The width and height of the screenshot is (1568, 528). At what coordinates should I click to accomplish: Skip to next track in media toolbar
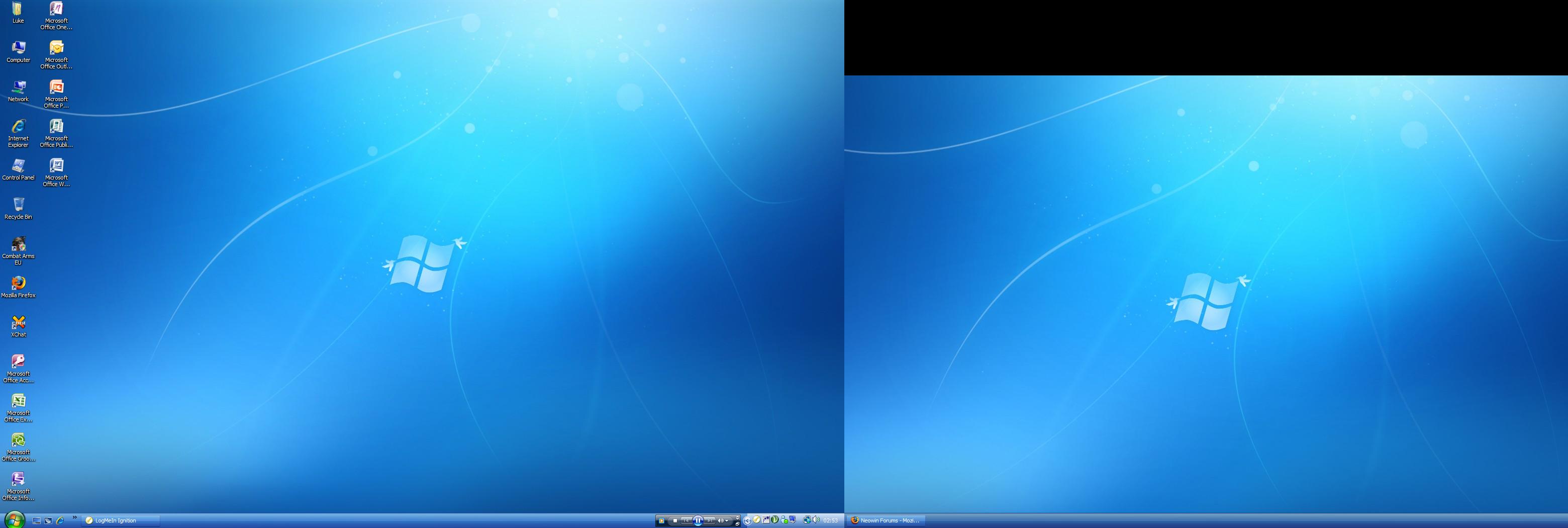tap(710, 520)
